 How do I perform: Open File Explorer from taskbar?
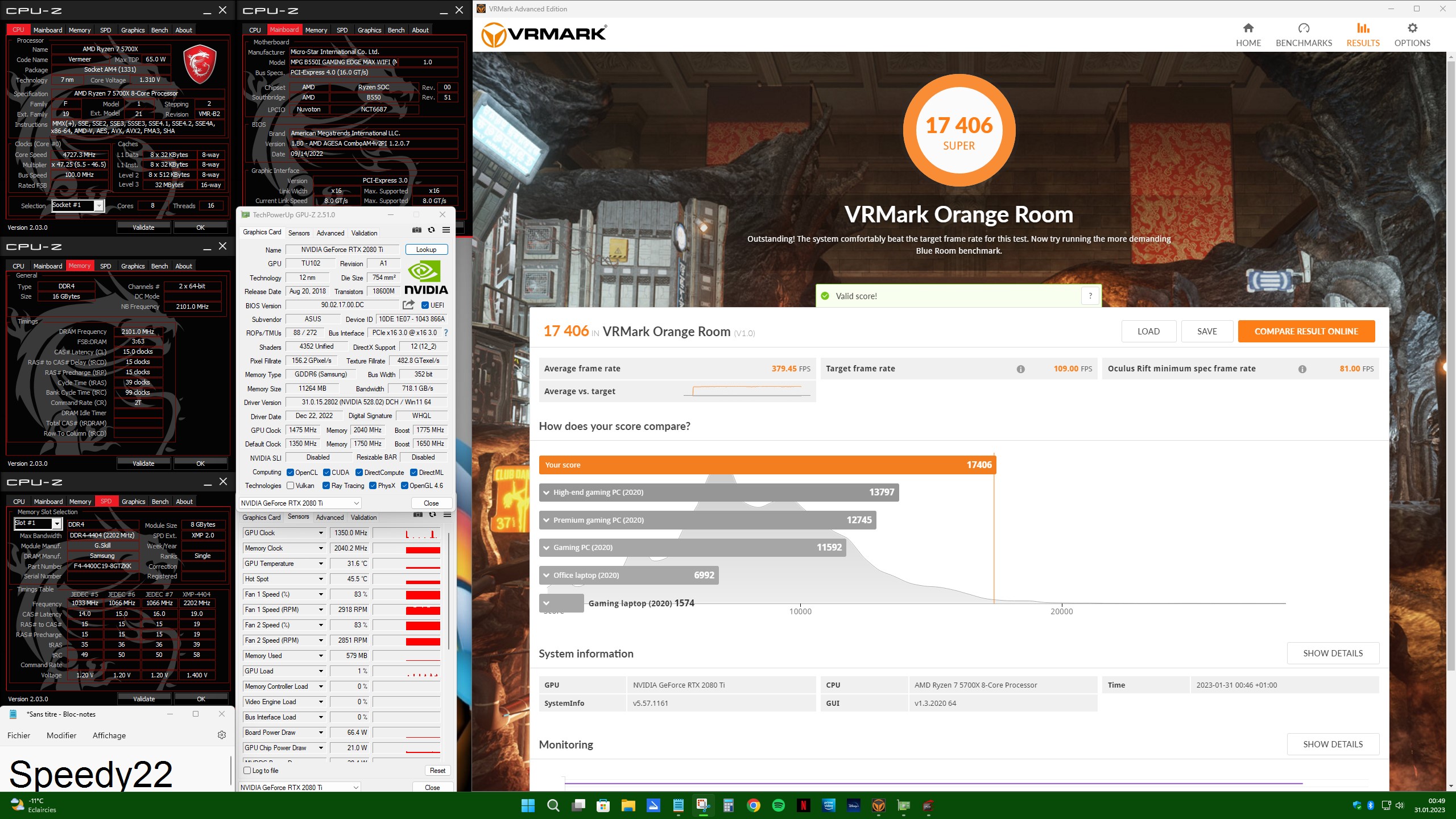click(628, 805)
